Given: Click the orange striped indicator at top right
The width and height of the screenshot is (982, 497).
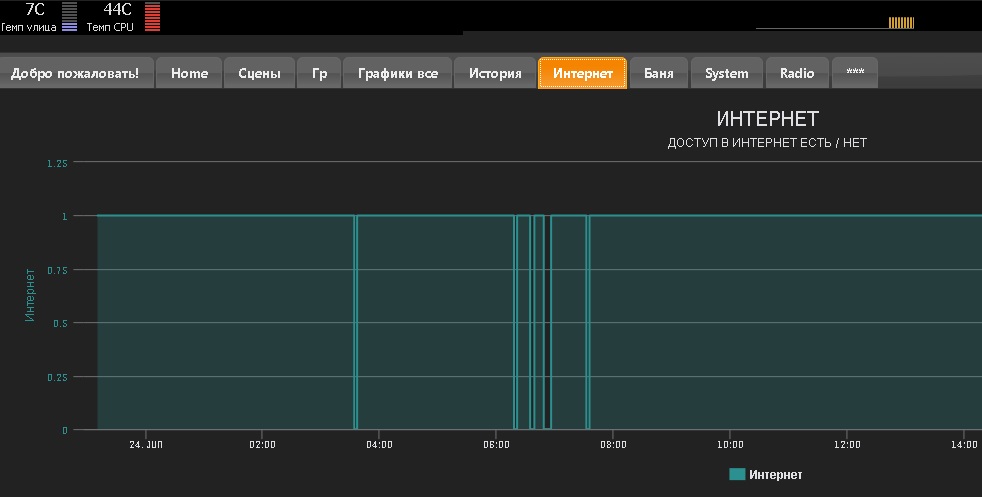Looking at the screenshot, I should 901,23.
